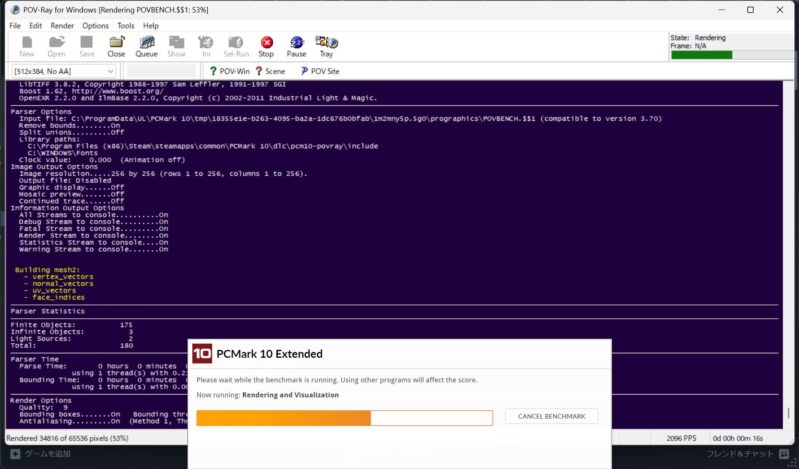Image resolution: width=799 pixels, height=469 pixels.
Task: Click the 'Light Sources: 2' line
Action: point(71,338)
